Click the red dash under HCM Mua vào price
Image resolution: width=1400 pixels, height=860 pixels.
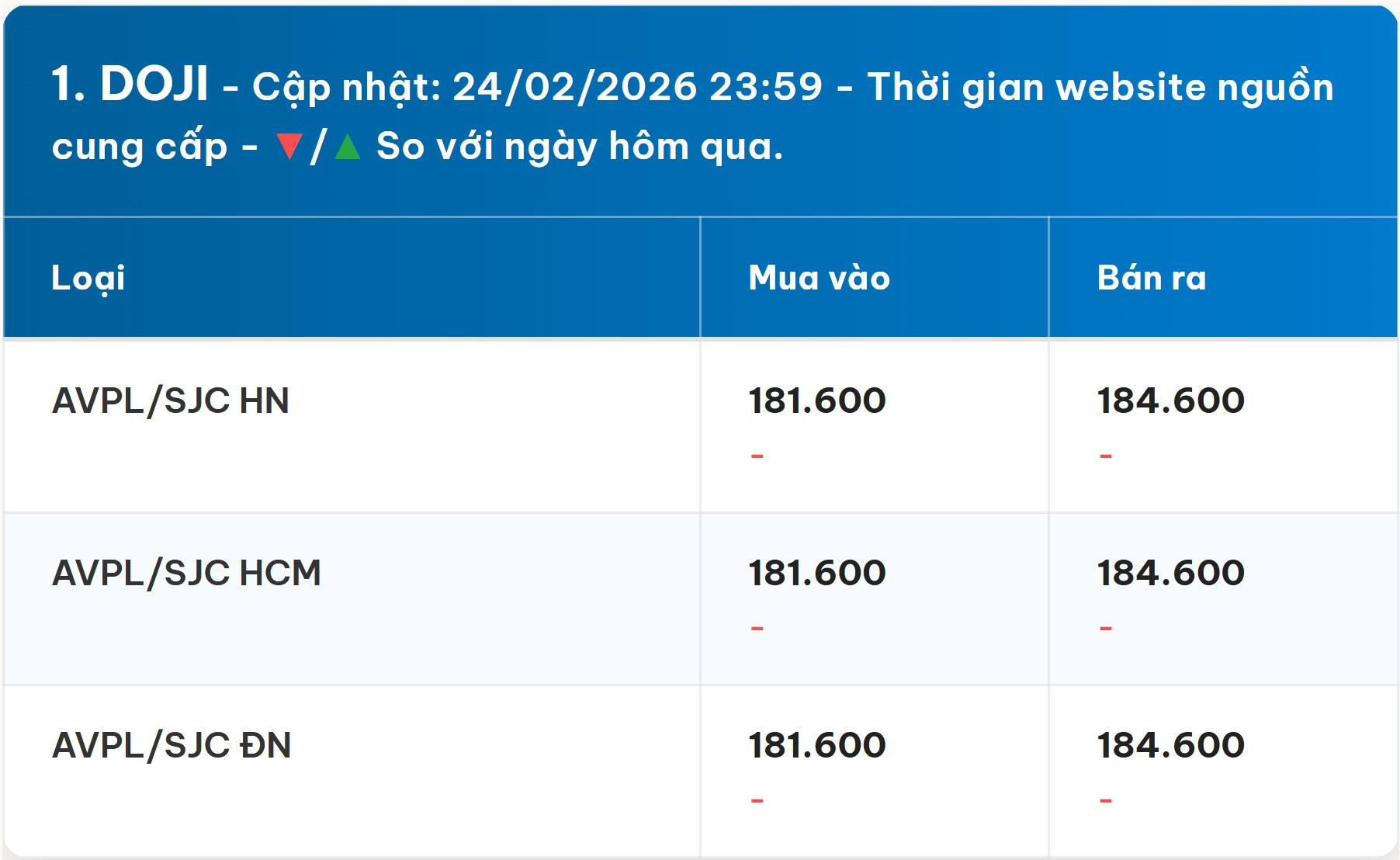(757, 628)
